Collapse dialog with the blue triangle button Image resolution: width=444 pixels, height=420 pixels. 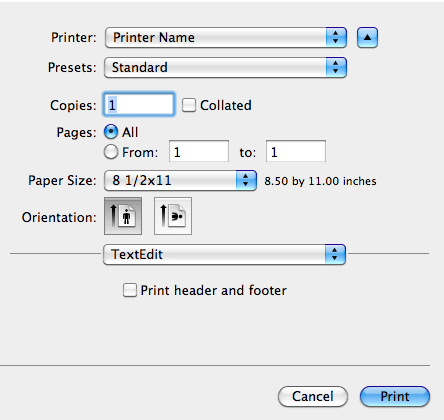coord(367,38)
